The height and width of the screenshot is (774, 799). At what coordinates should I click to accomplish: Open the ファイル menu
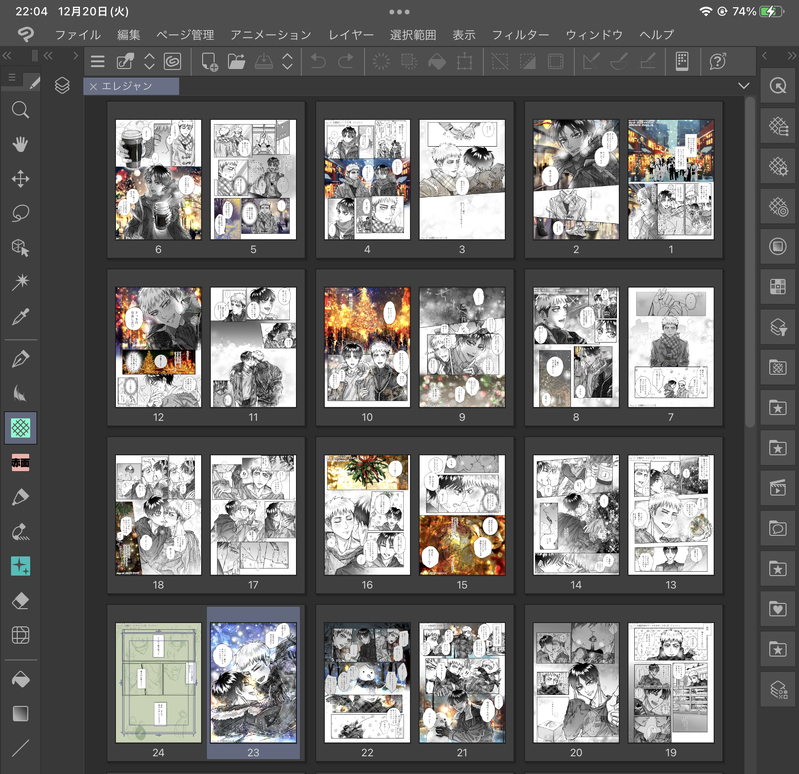pos(77,34)
